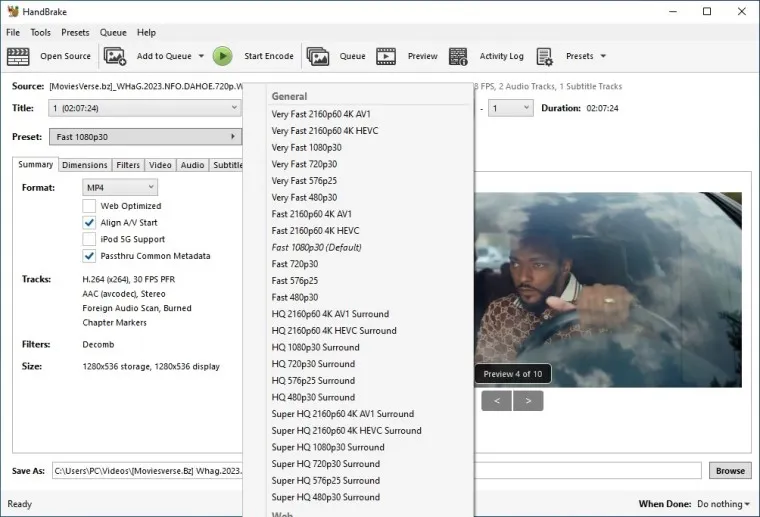This screenshot has width=760, height=517.
Task: Choose Super HQ 720p30 Surround preset
Action: tap(326, 464)
